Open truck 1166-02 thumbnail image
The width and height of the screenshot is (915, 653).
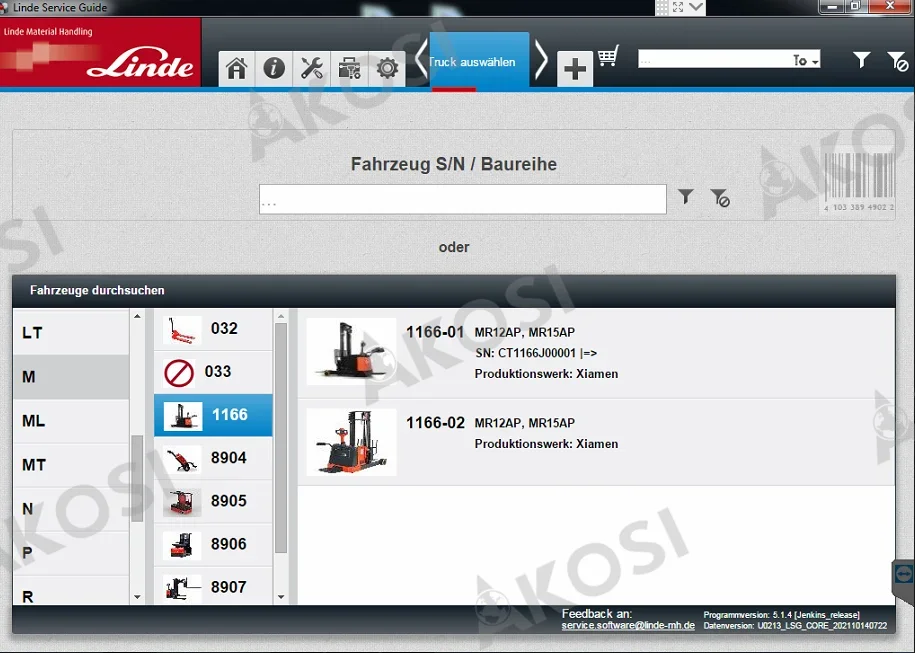(x=351, y=442)
